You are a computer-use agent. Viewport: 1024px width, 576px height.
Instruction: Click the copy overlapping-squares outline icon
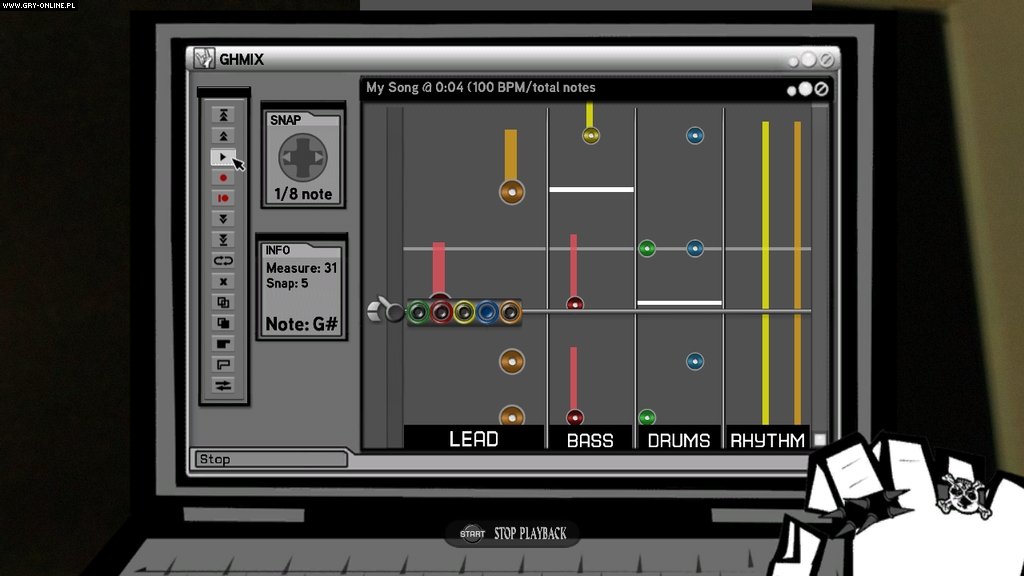tap(223, 302)
